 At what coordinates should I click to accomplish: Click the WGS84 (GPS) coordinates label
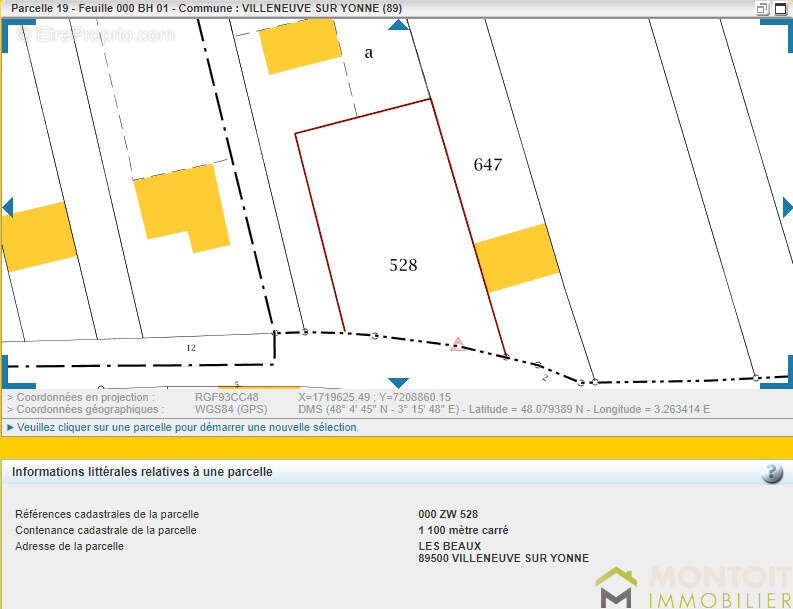coord(231,409)
